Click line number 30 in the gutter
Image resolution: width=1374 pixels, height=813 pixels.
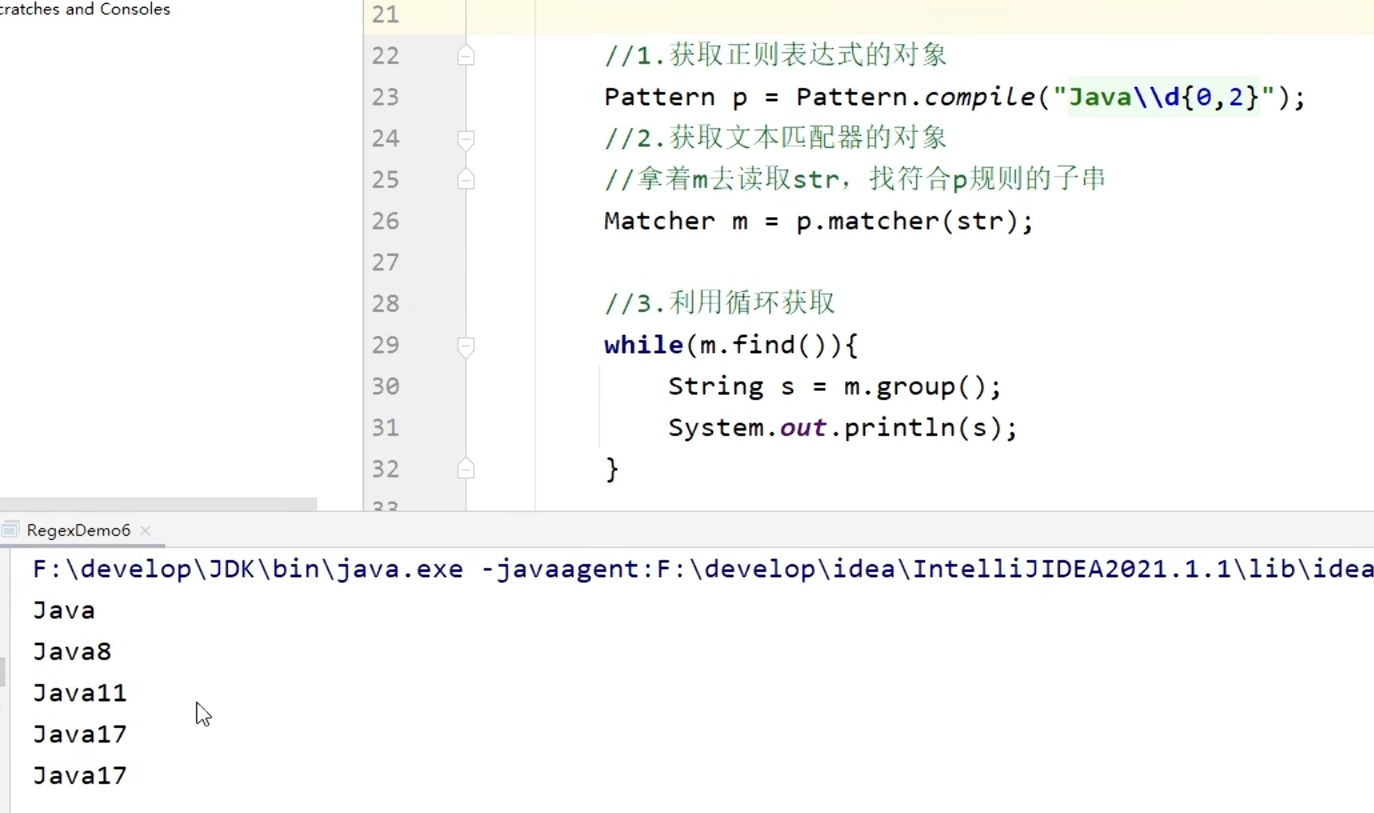point(385,386)
